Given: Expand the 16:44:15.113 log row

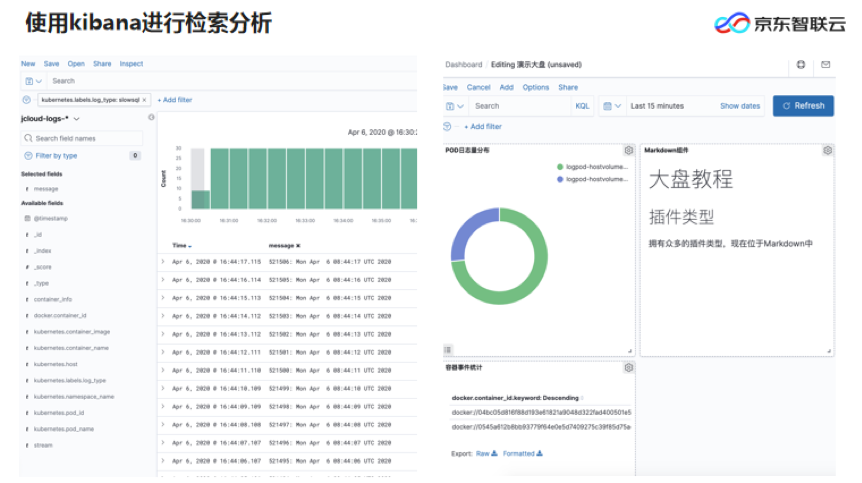Looking at the screenshot, I should tap(163, 298).
